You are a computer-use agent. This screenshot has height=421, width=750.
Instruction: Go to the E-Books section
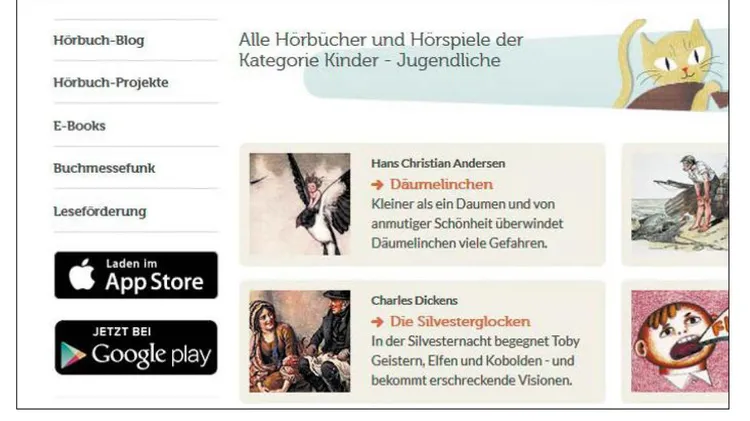(x=79, y=126)
